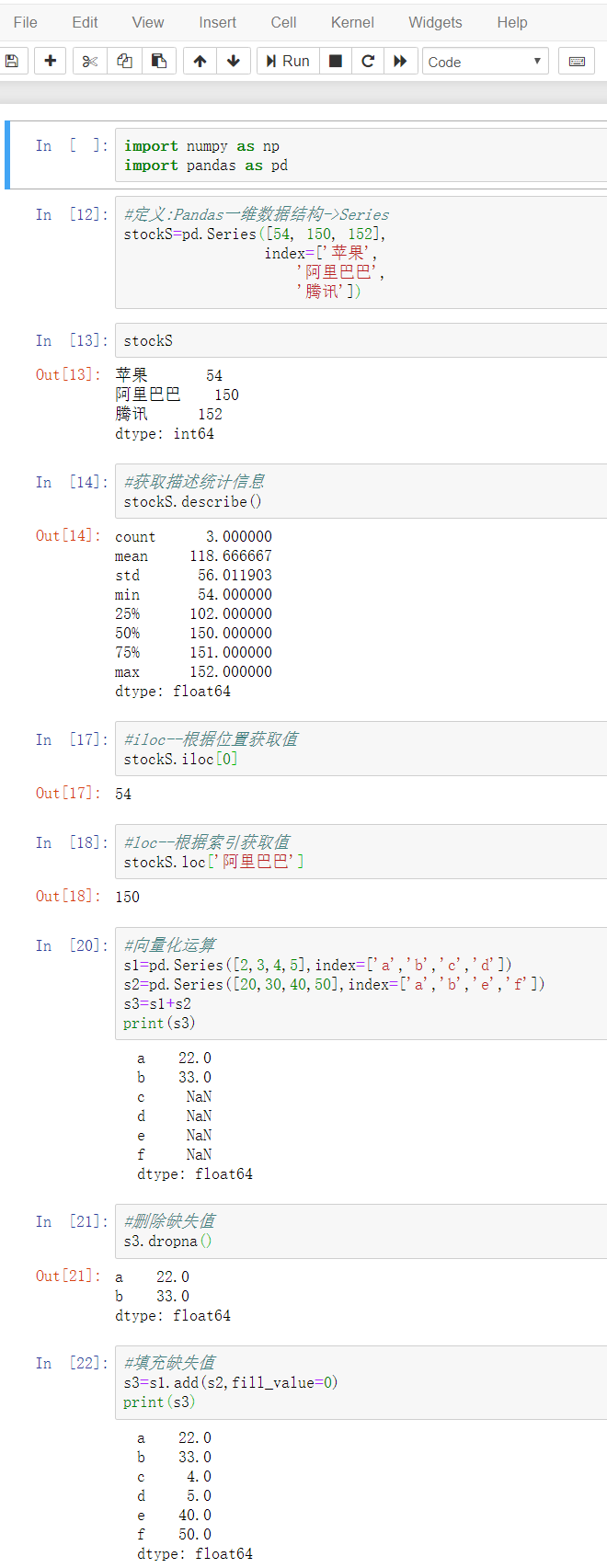Viewport: 607px width, 1568px height.
Task: Open the File menu
Action: pos(26,22)
